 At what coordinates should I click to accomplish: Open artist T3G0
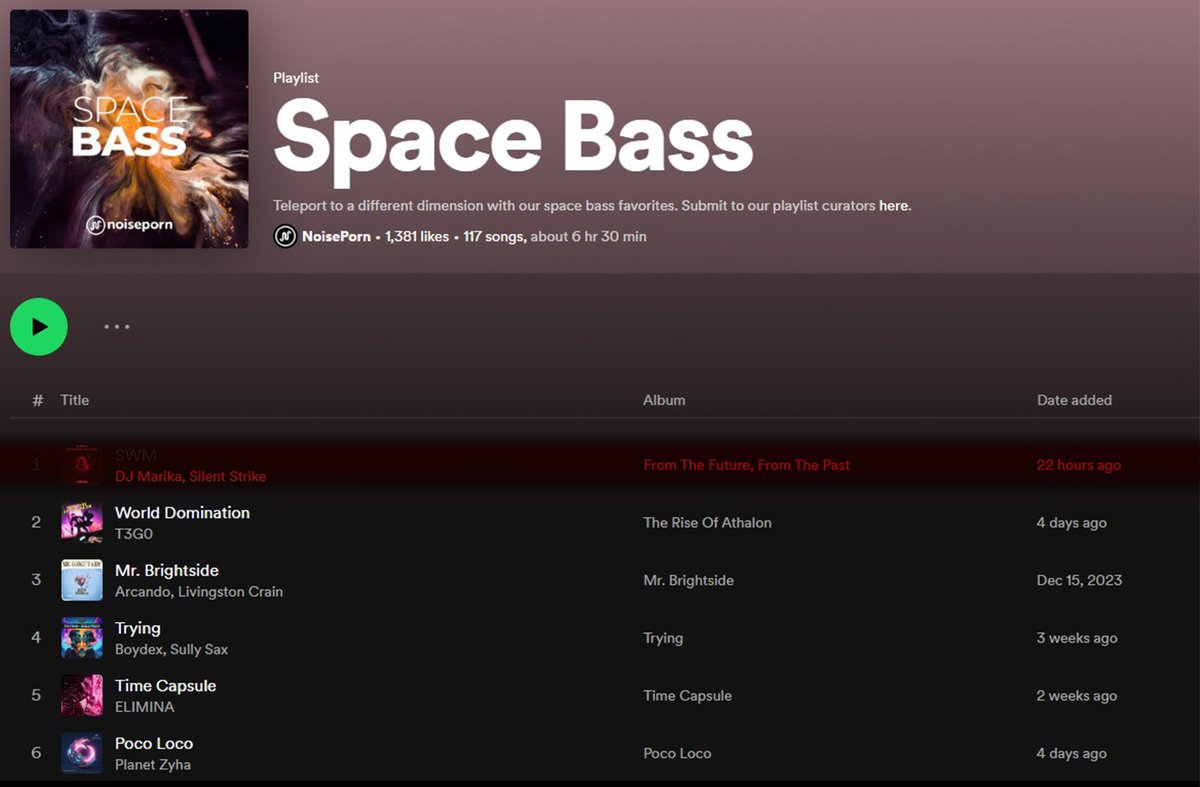134,534
